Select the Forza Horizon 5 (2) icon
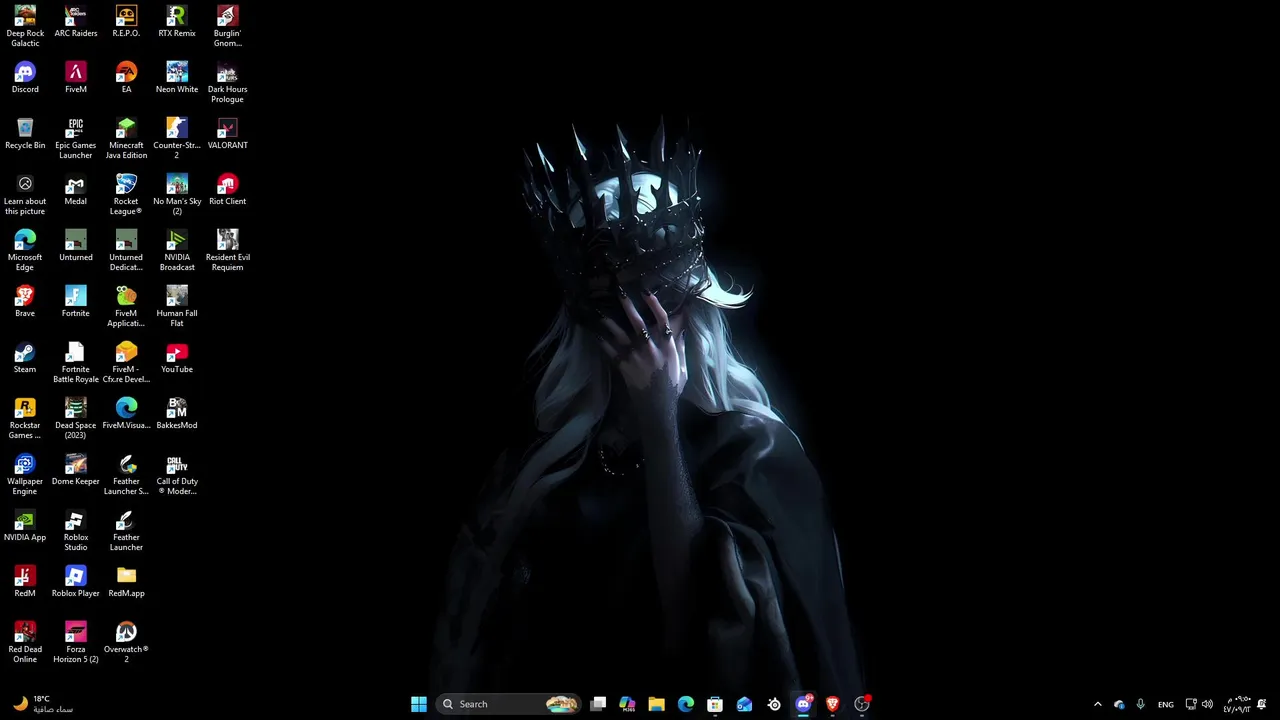Viewport: 1280px width, 720px height. coord(76,642)
